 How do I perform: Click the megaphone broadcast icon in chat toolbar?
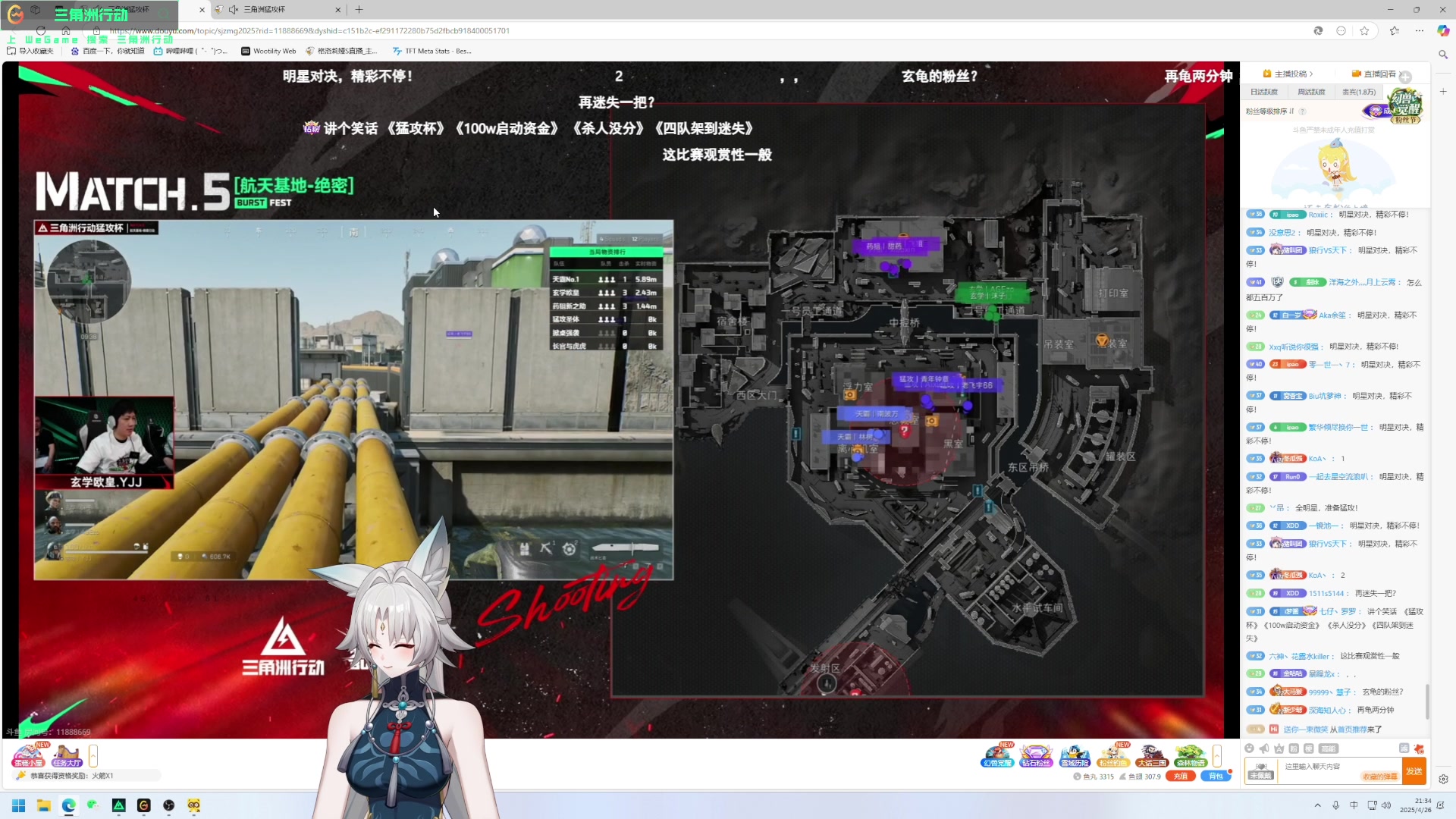tap(1264, 748)
